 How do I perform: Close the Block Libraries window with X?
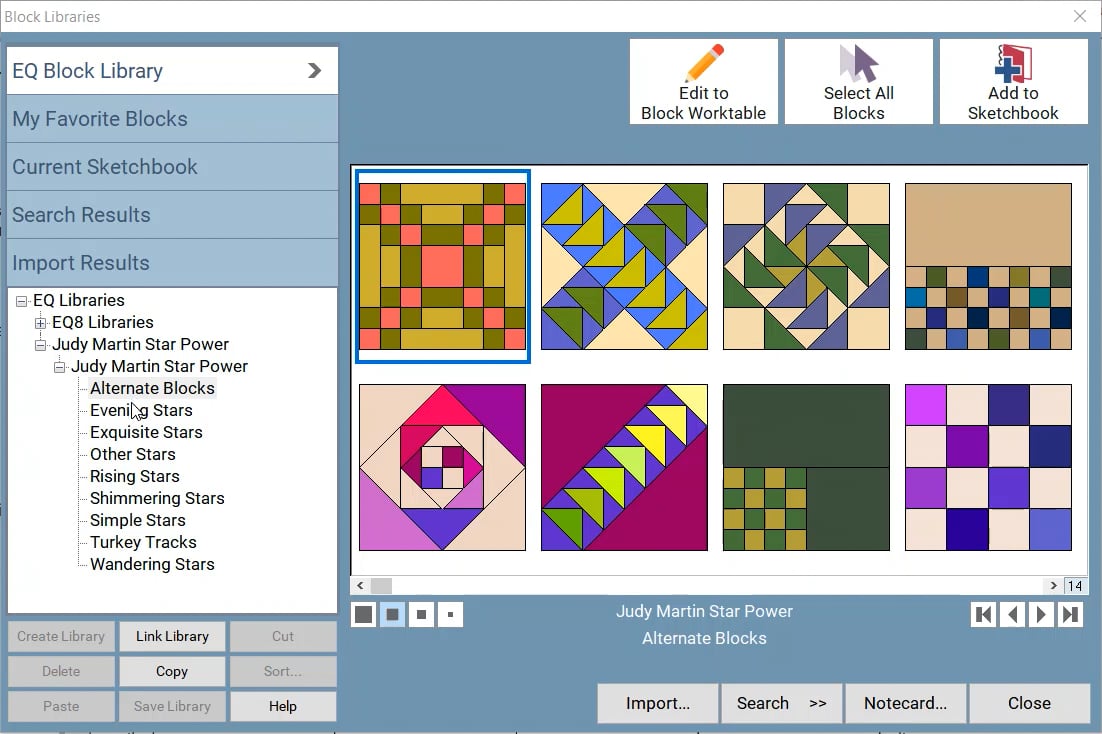1080,16
